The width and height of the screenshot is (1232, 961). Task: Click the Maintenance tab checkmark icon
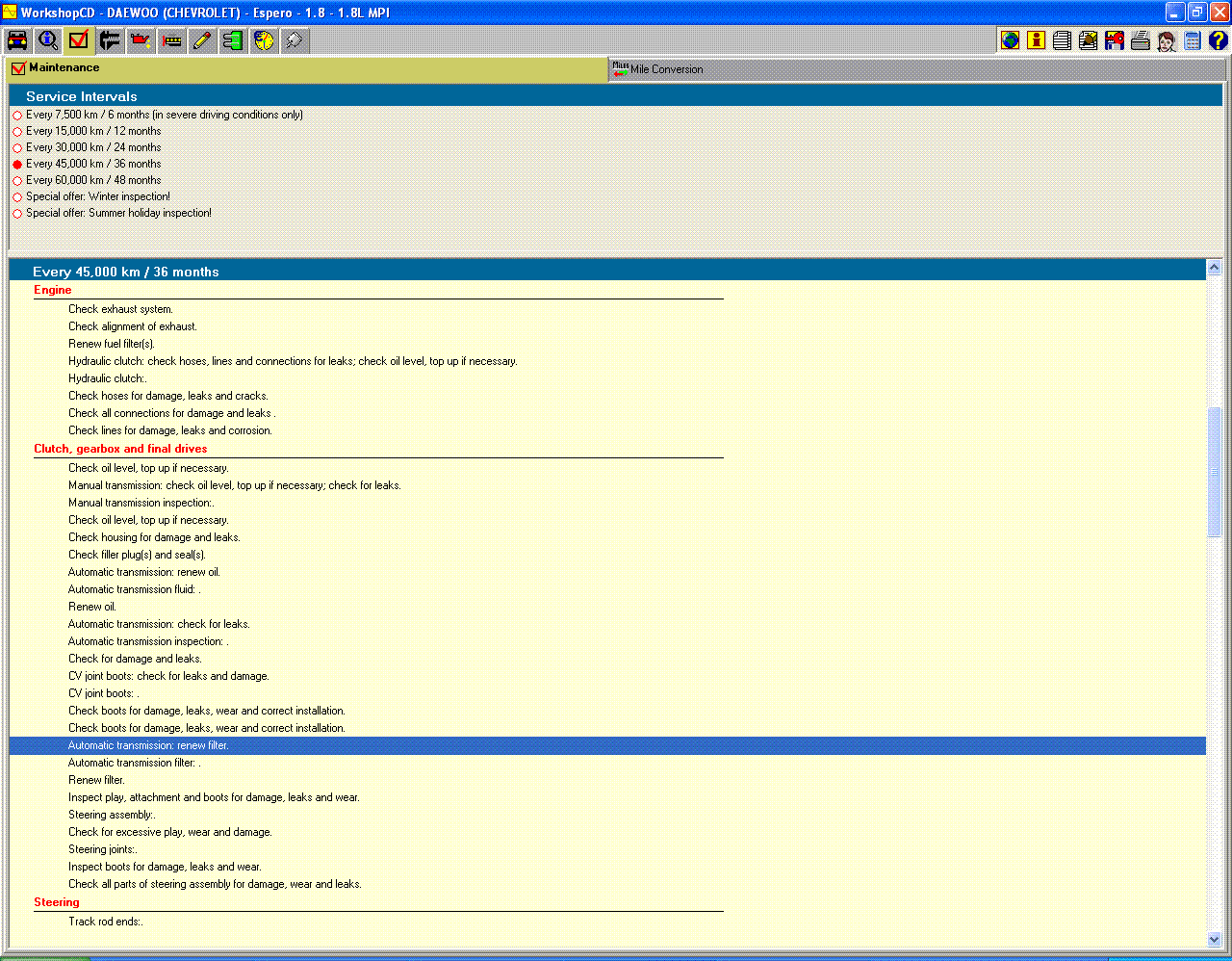pyautogui.click(x=18, y=68)
